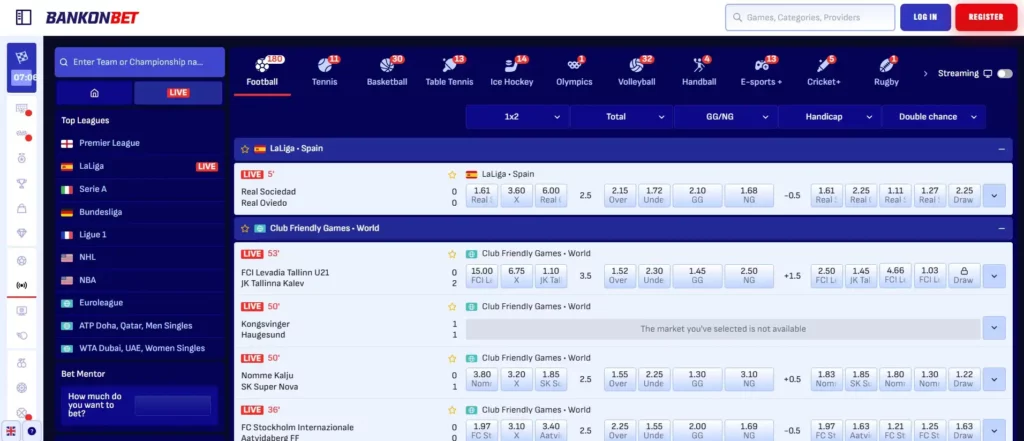Bet 6.75 draw on FCI Levadia match
The height and width of the screenshot is (441, 1024).
[x=517, y=275]
